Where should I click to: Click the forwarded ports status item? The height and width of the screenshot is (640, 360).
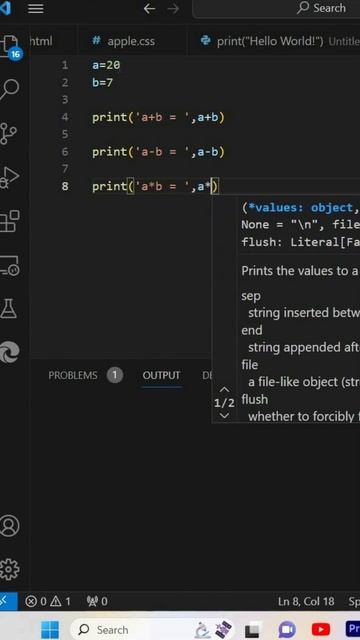pos(97,601)
